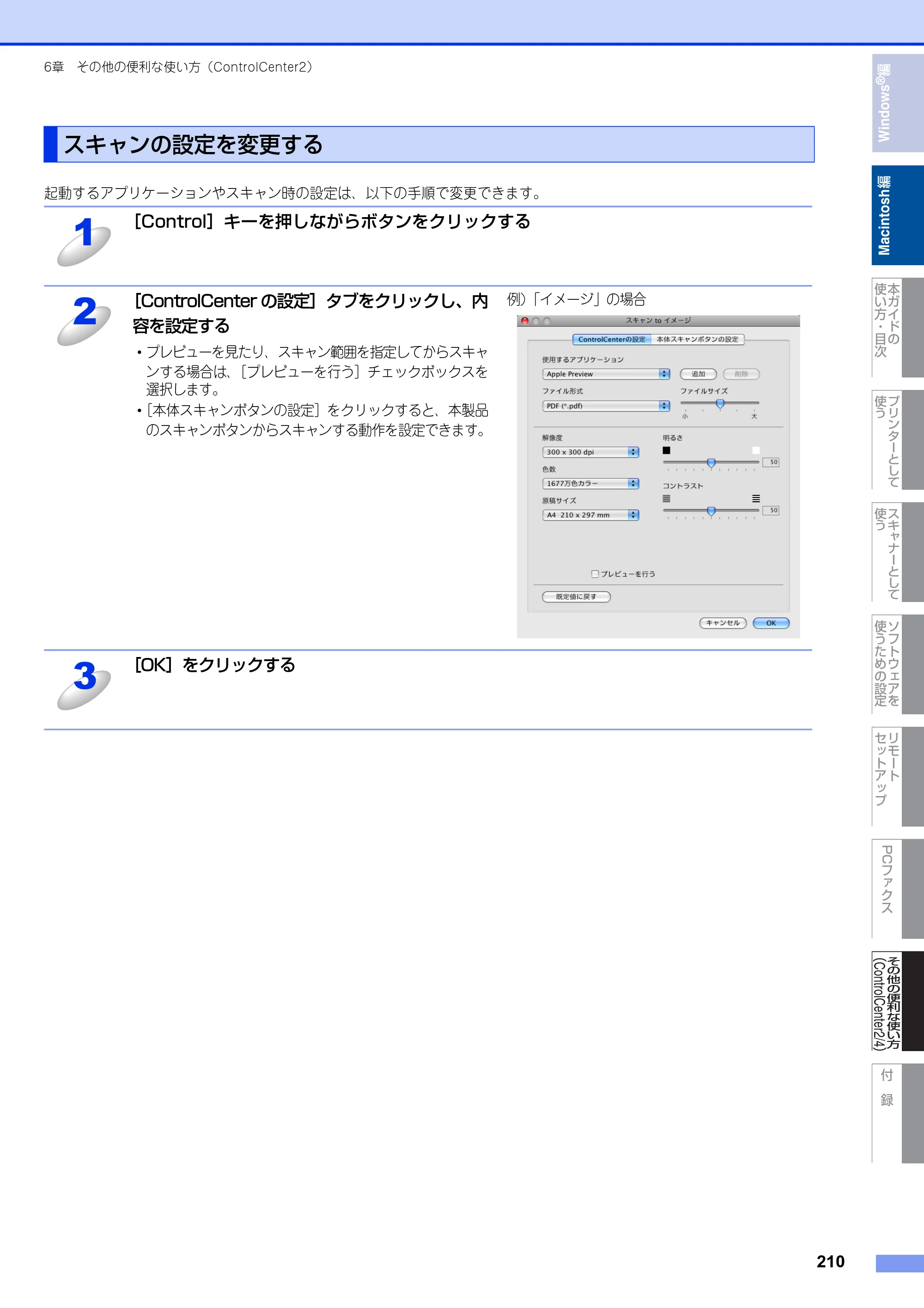924x1308 pixels.
Task: Click the black dark-brightness icon
Action: click(666, 450)
